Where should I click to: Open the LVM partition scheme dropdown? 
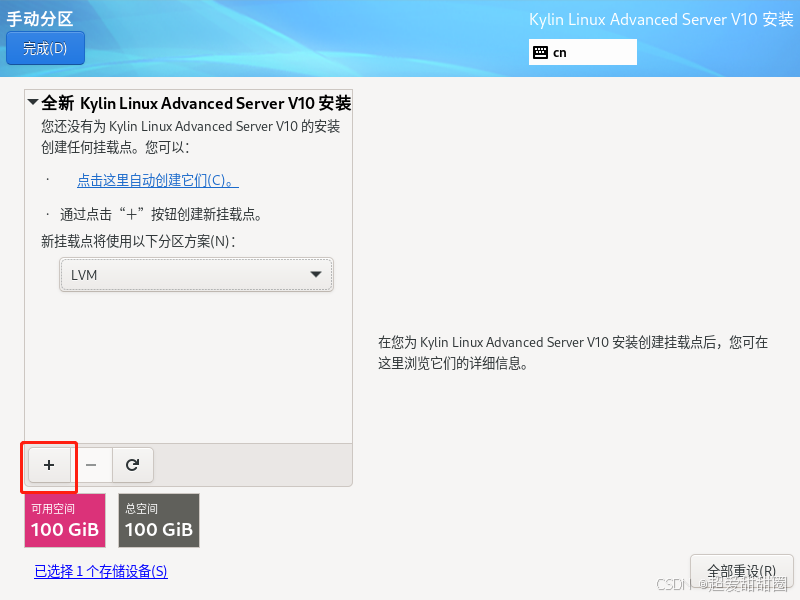pos(196,275)
